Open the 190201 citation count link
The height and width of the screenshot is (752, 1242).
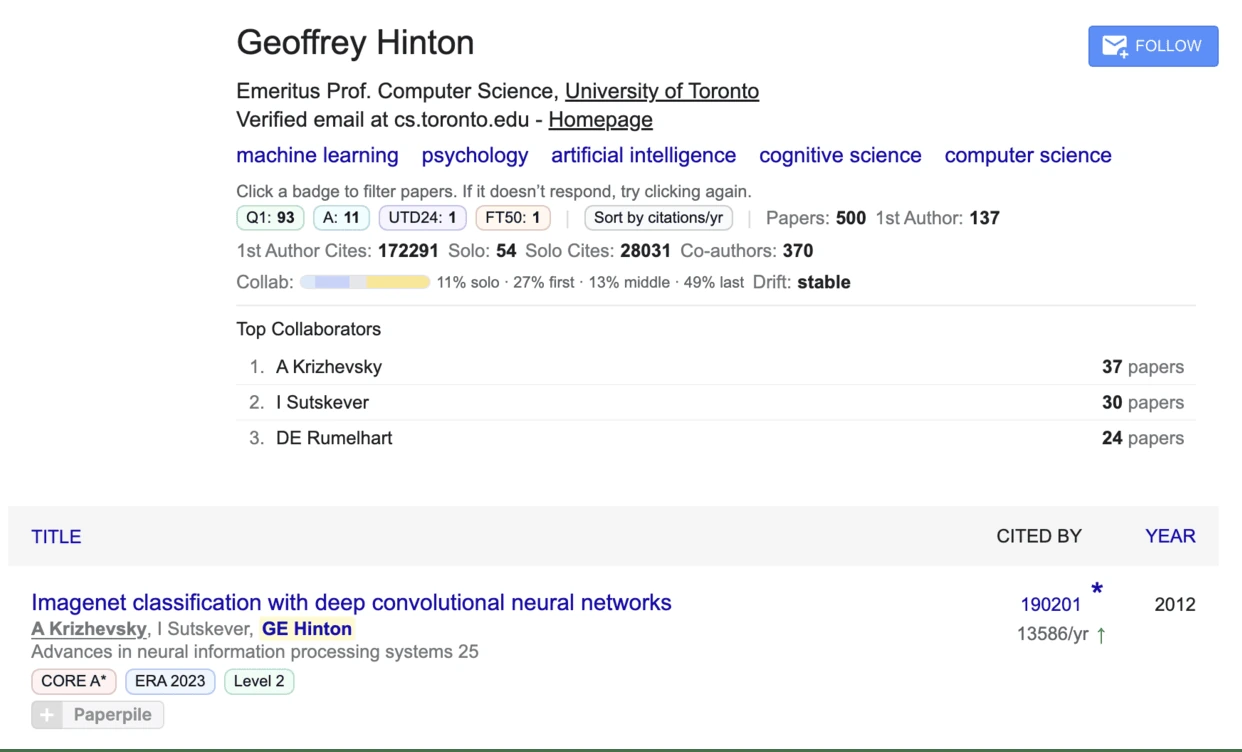point(1050,604)
